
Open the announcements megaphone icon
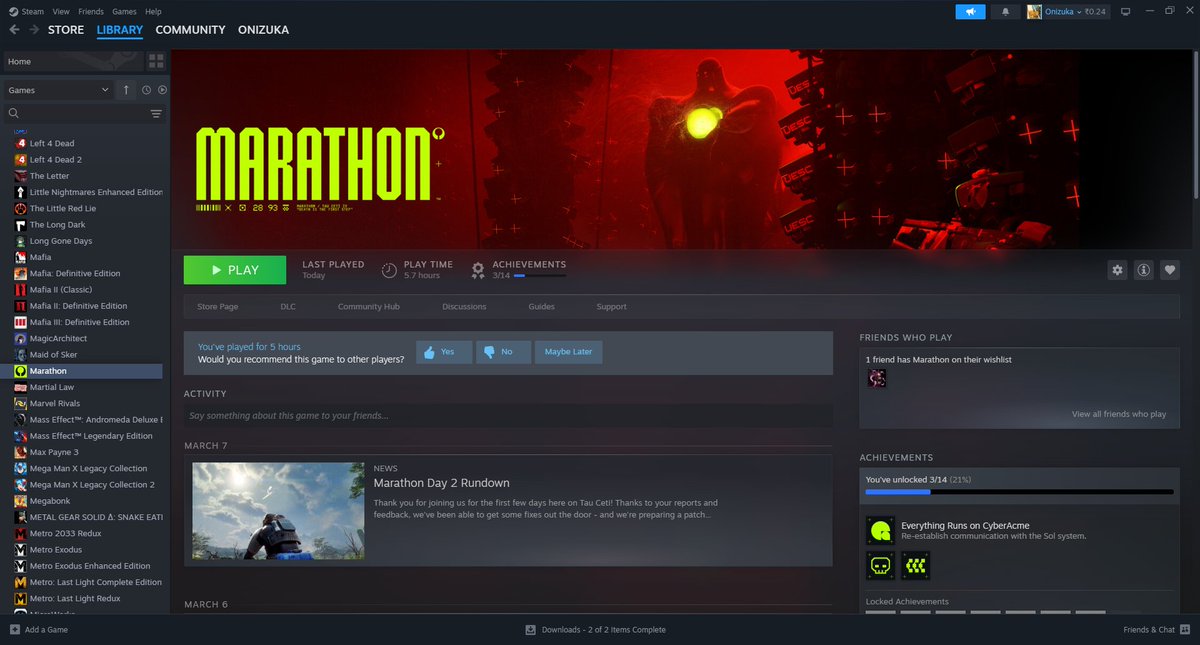click(970, 11)
